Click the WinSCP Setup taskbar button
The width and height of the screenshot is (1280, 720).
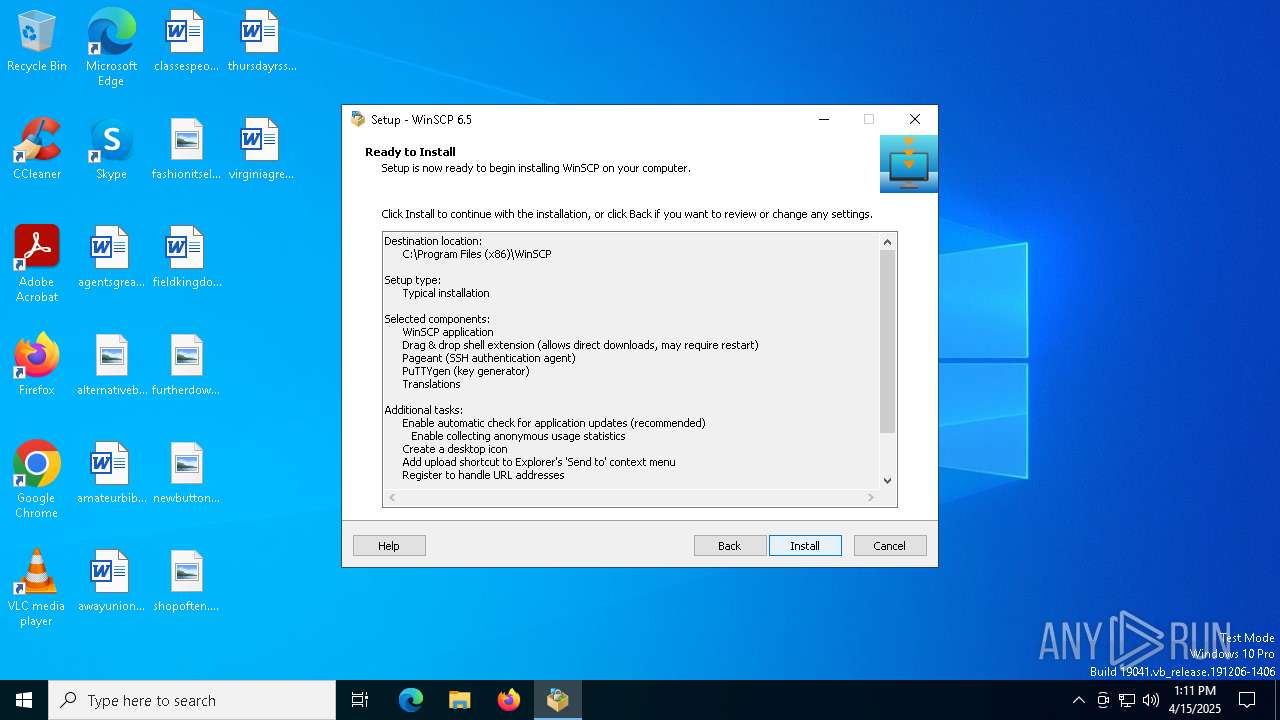point(558,700)
